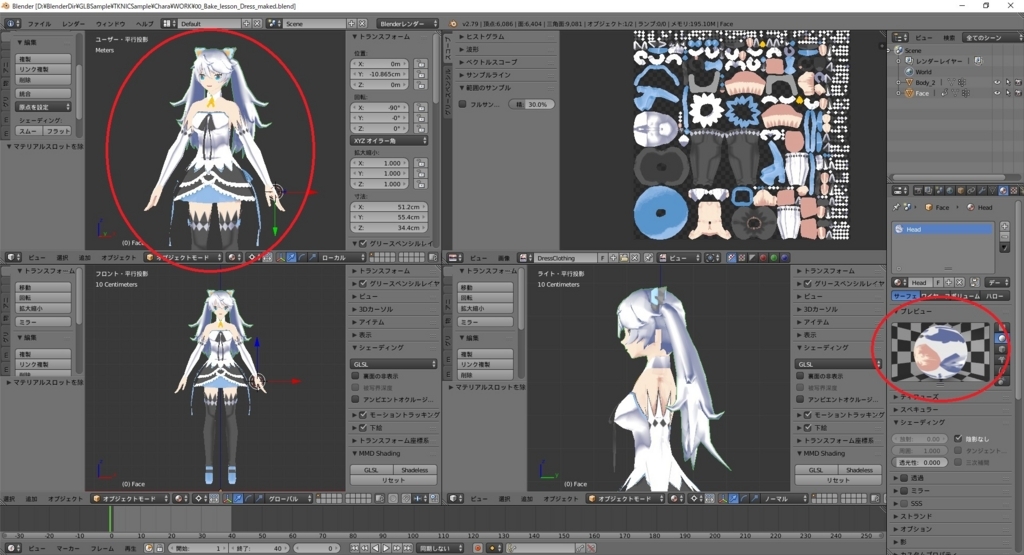Open the XYZ オイラー角 rotation mode dropdown
1024x555 pixels.
coord(389,140)
